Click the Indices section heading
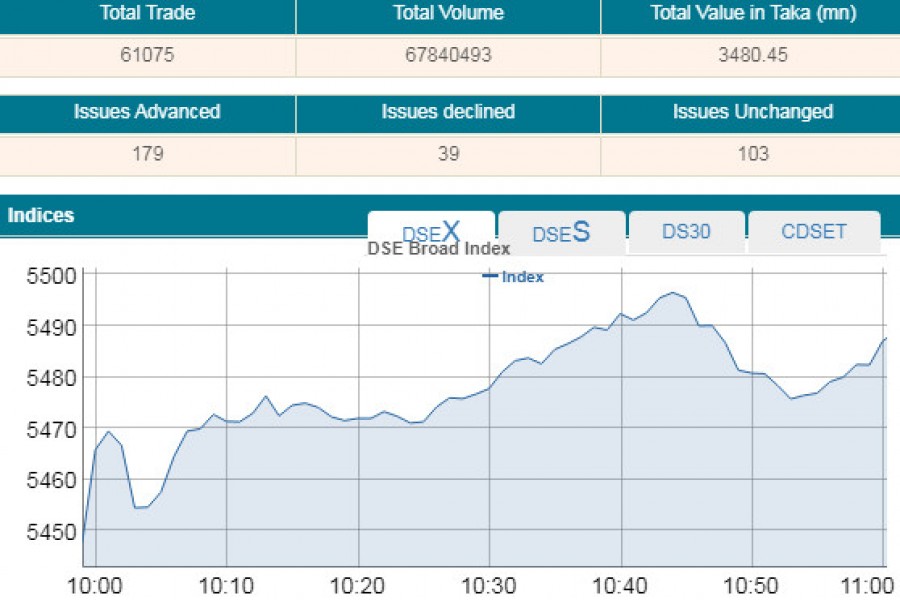The height and width of the screenshot is (600, 900). click(41, 216)
